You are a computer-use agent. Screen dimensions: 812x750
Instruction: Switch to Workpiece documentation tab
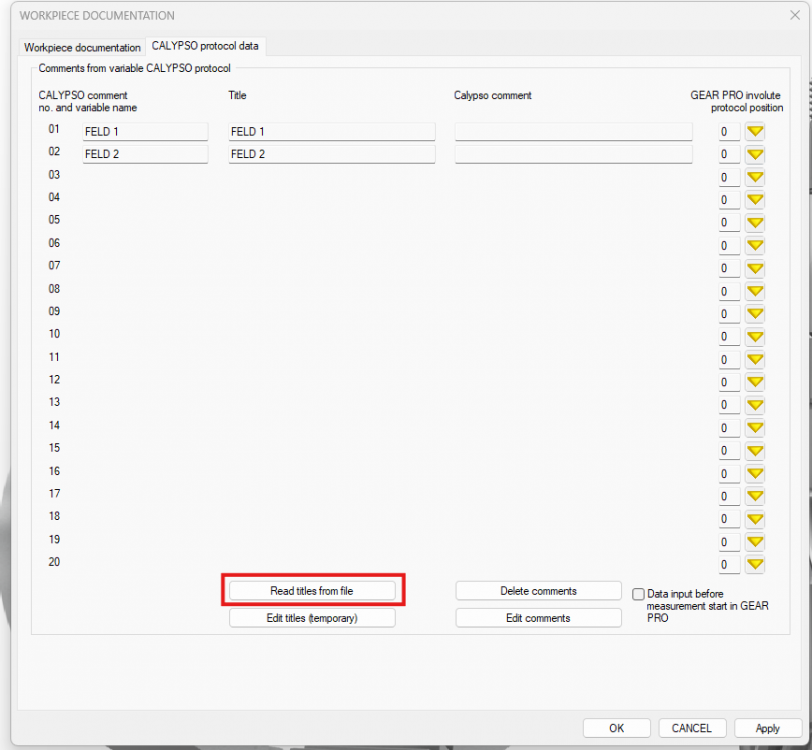(82, 47)
